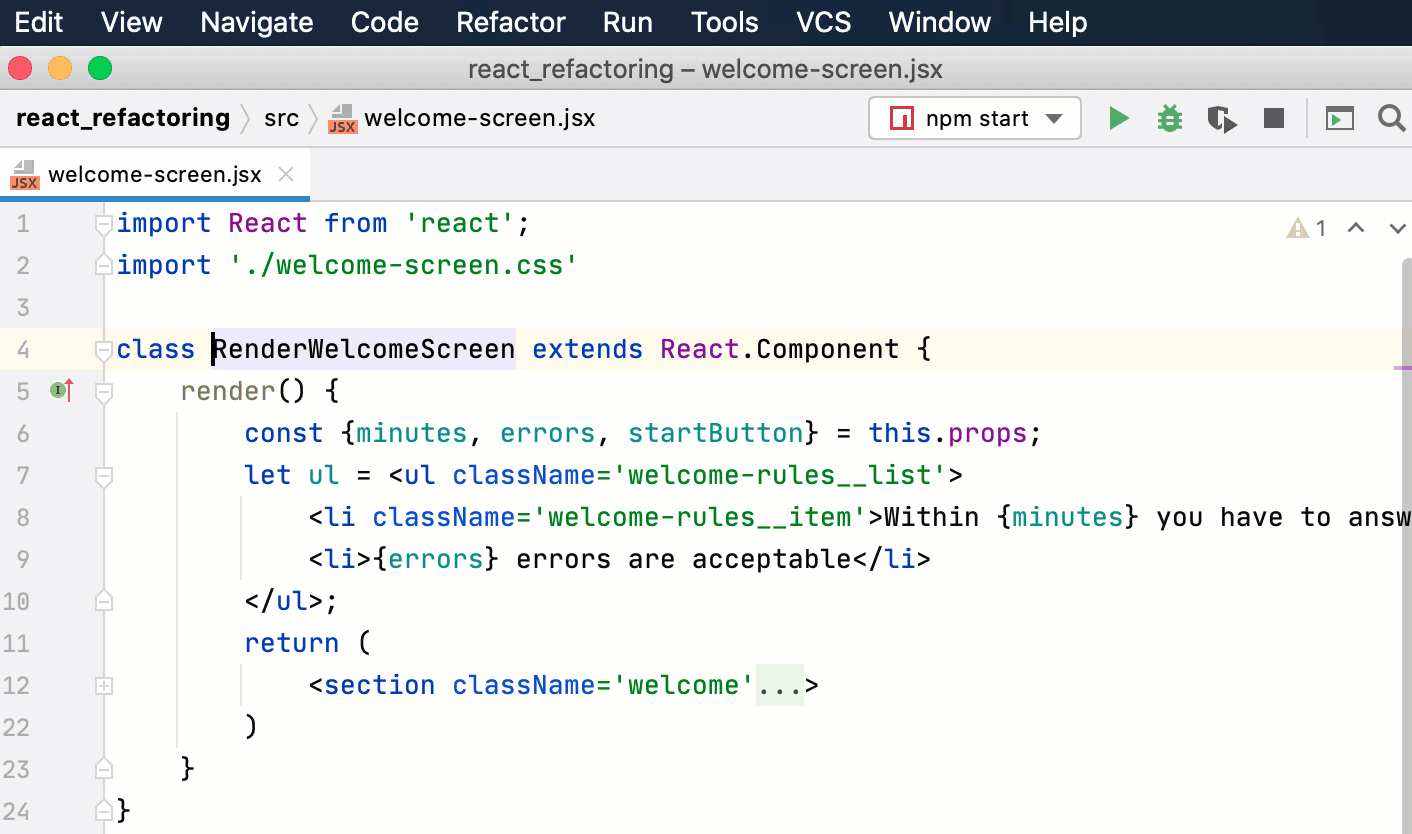Collapse the RenderWelcomeScreen class fold arrow
Screen dimensions: 1412x834
point(103,349)
